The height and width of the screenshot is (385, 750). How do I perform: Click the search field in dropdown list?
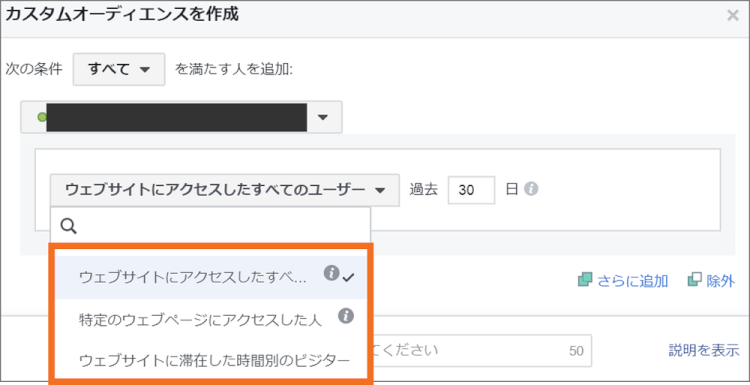(210, 226)
